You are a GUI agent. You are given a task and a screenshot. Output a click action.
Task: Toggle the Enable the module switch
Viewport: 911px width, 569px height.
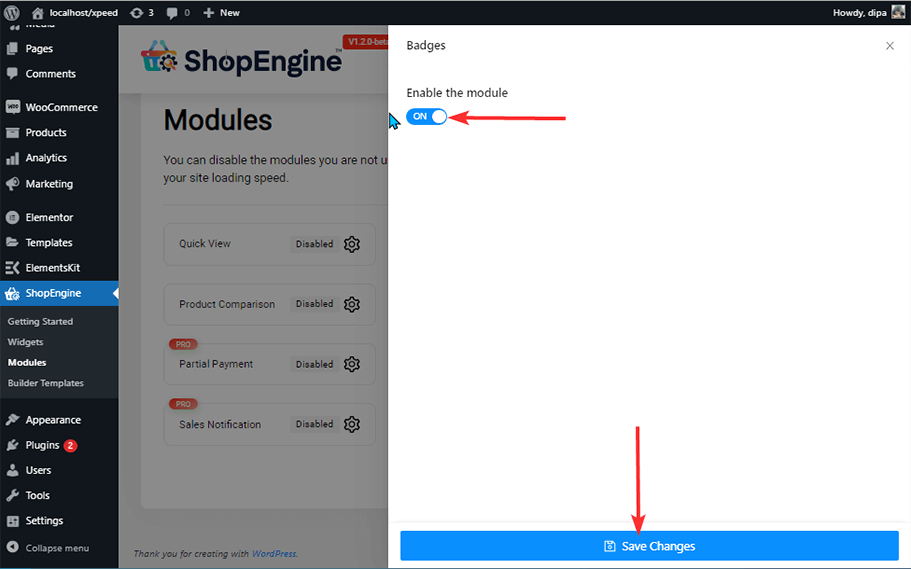[426, 117]
